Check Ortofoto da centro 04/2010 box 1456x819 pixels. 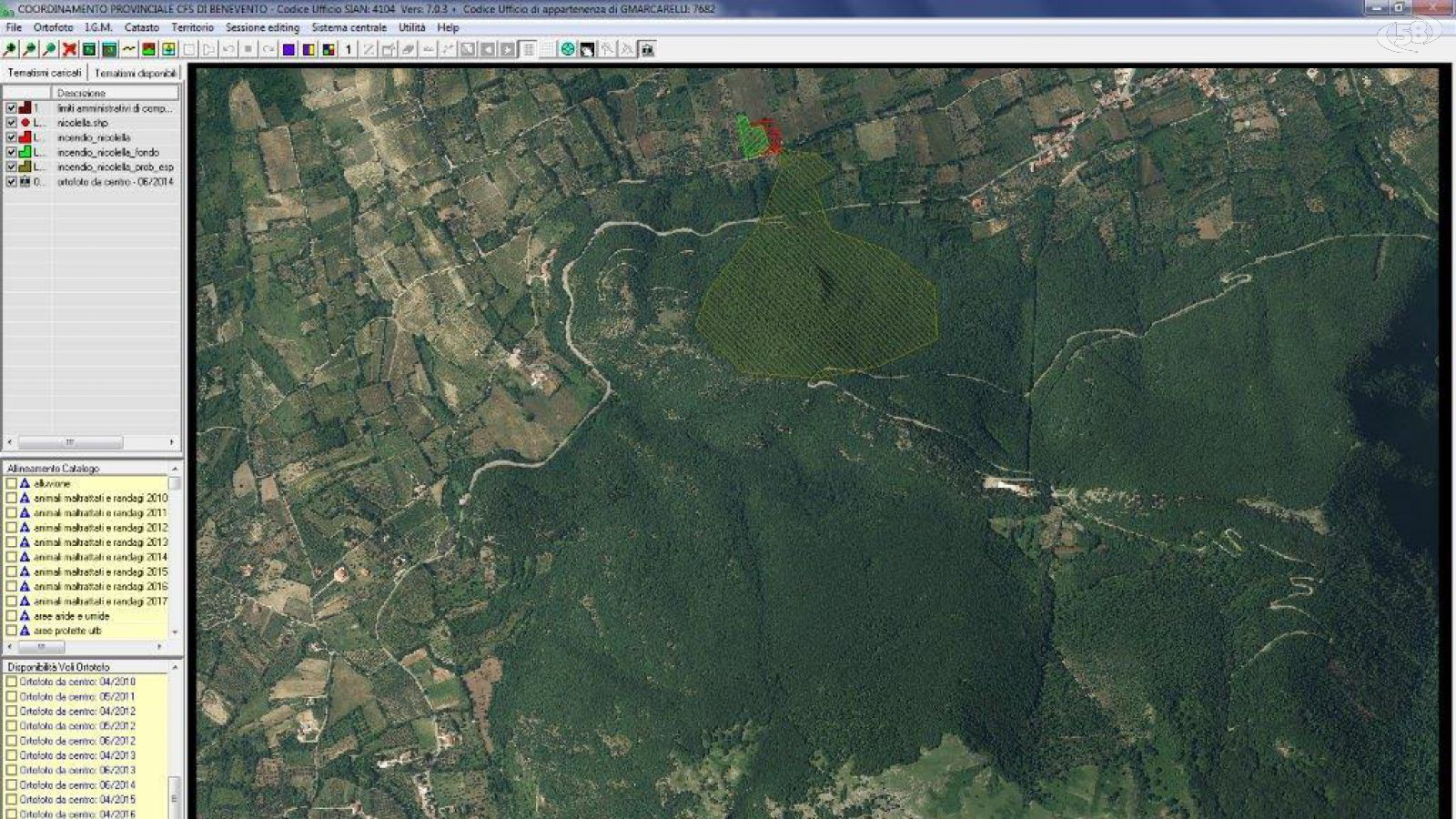coord(11,682)
